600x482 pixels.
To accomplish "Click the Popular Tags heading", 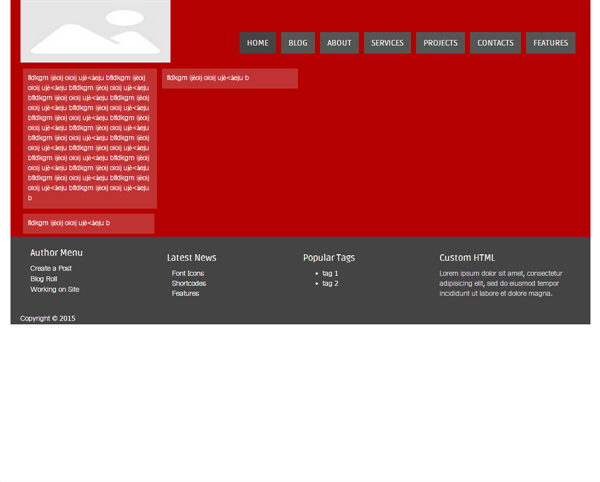I will (329, 258).
